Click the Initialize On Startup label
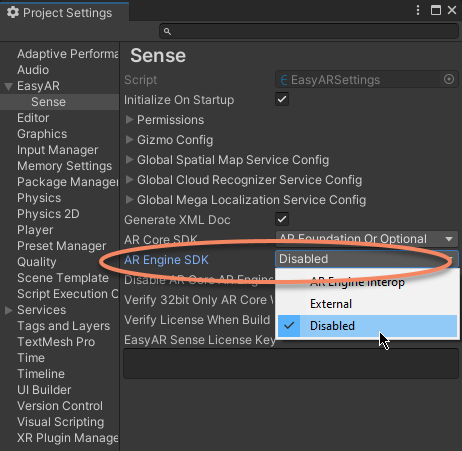The height and width of the screenshot is (451, 462). [x=179, y=100]
